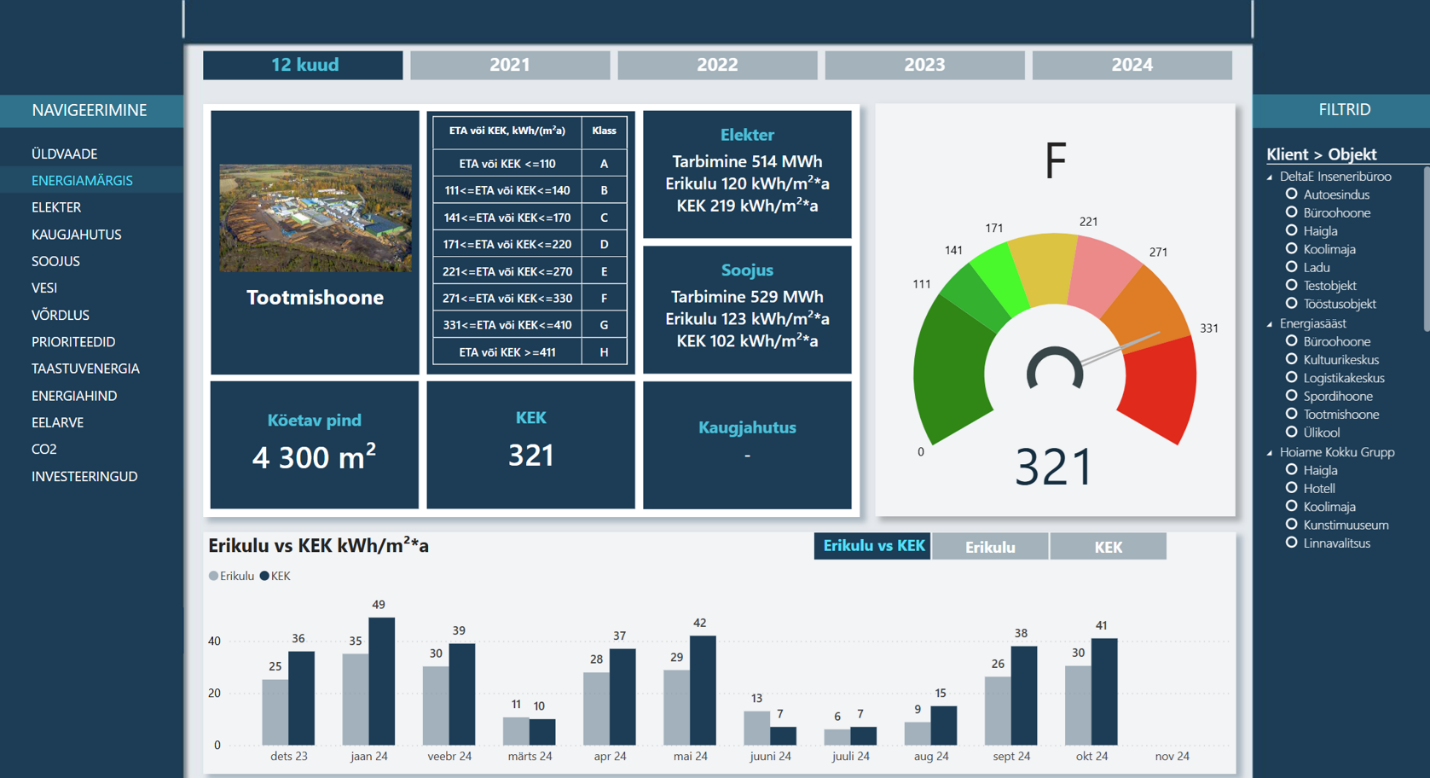Click the KEK legend marker in chart
The image size is (1430, 778).
tap(265, 576)
